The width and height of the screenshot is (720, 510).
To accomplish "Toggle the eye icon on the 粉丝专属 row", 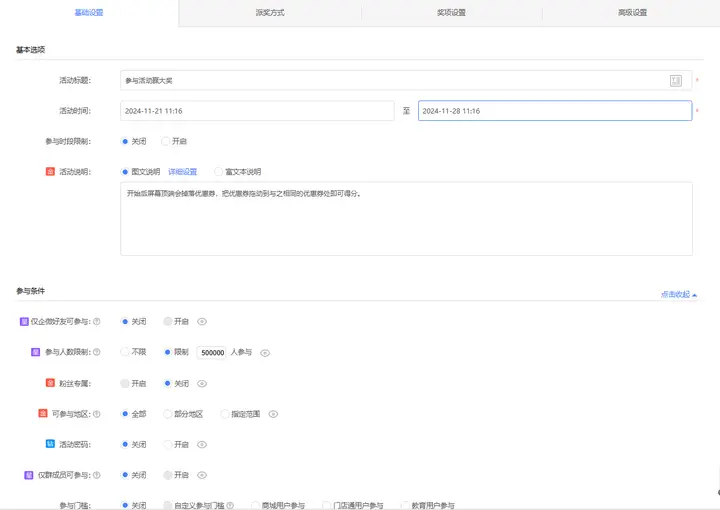I will 202,384.
